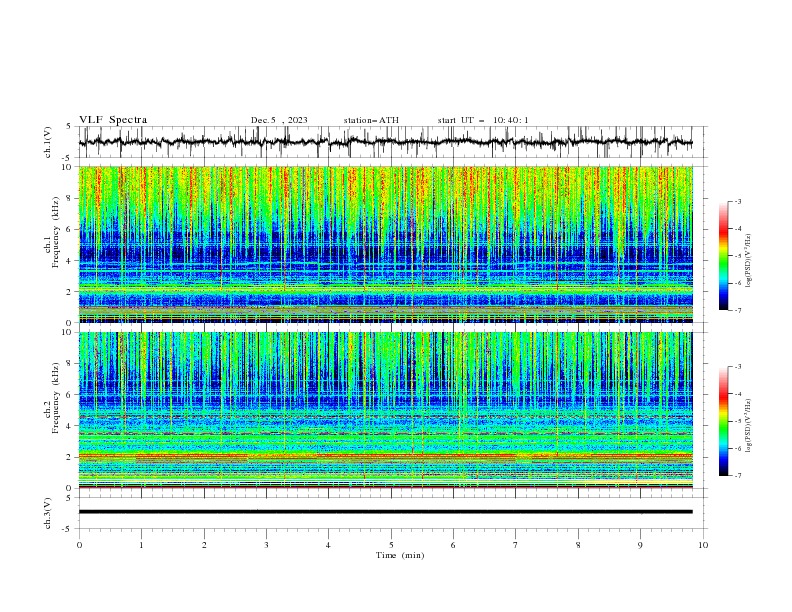This screenshot has width=792, height=612.
Task: Click the "-5" tick on ch.3(V) axis
Action: click(68, 529)
